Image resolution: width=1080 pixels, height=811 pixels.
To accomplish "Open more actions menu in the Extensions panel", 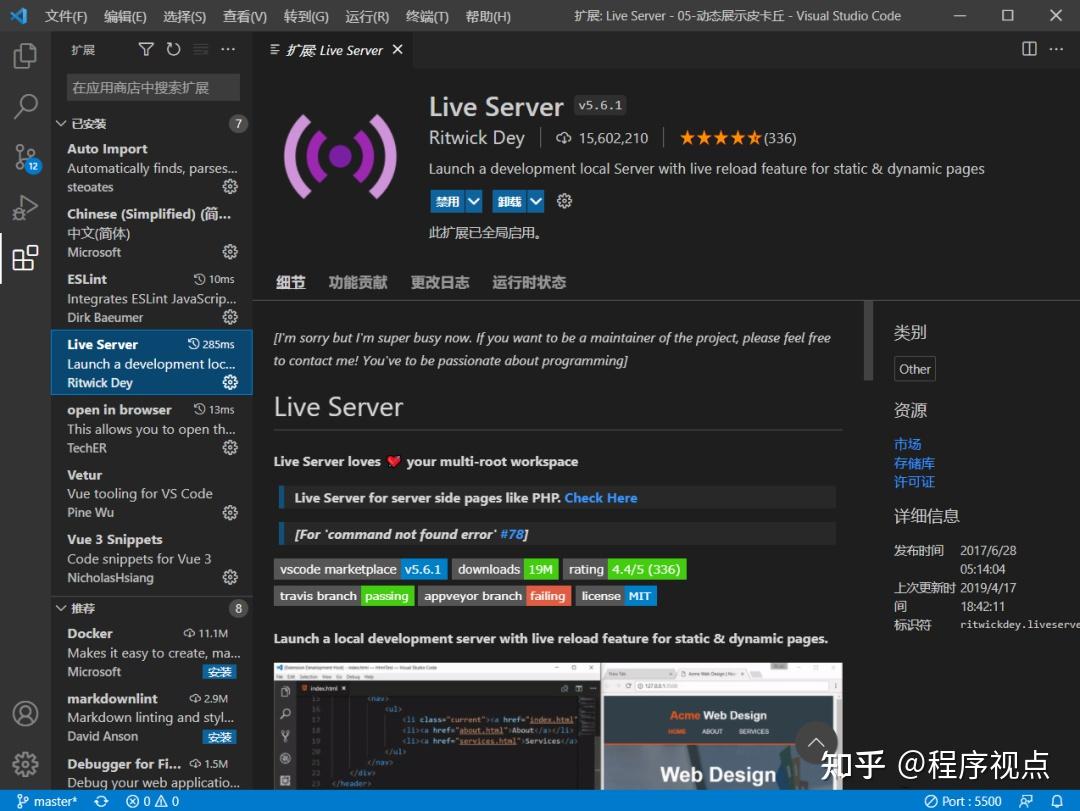I will 226,48.
